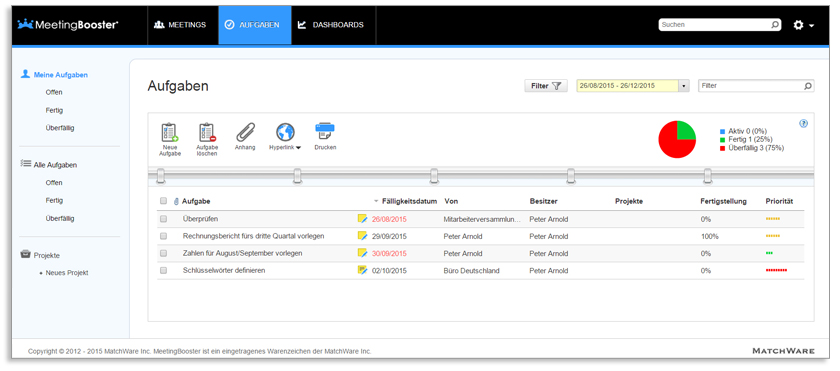Open note icon for Schlüsselwörter definieren
840x371 pixels.
[x=363, y=270]
